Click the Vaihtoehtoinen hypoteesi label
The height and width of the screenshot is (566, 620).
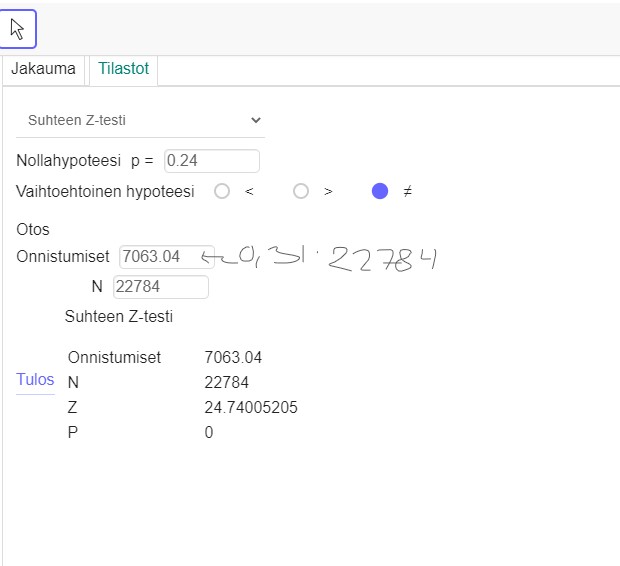105,191
